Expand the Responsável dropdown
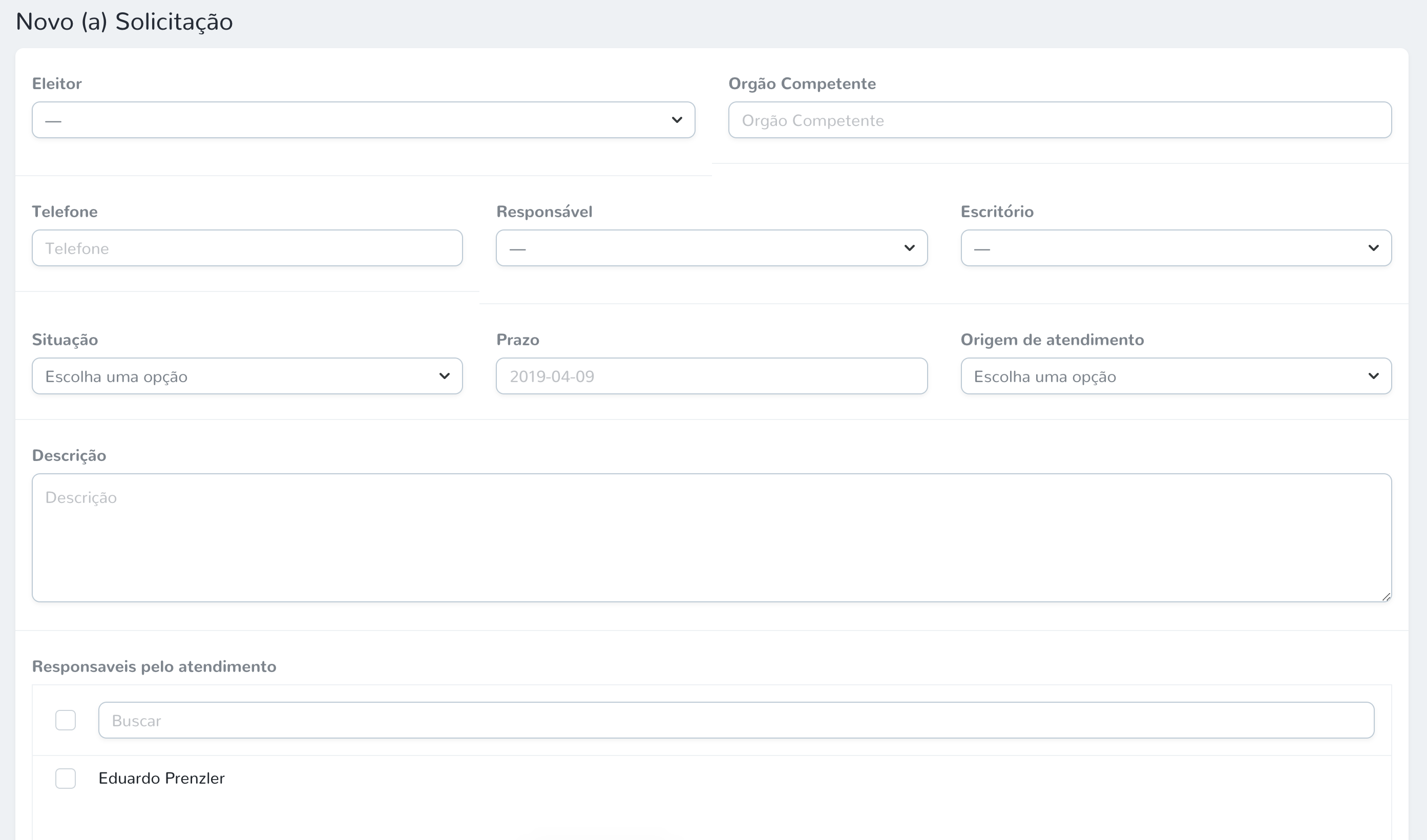Image resolution: width=1427 pixels, height=840 pixels. [711, 247]
